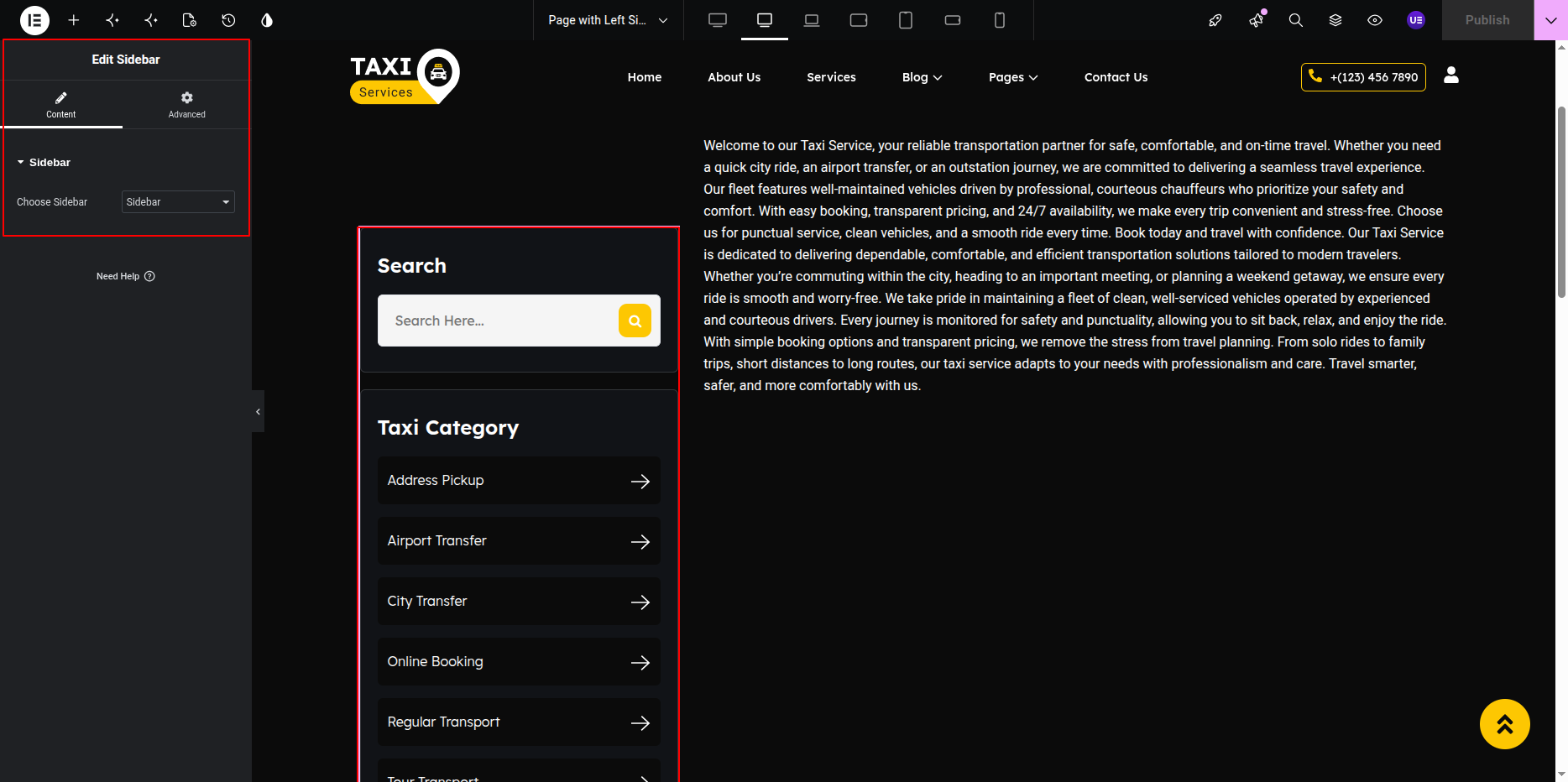
Task: Click the Add Element plus icon
Action: click(x=74, y=20)
